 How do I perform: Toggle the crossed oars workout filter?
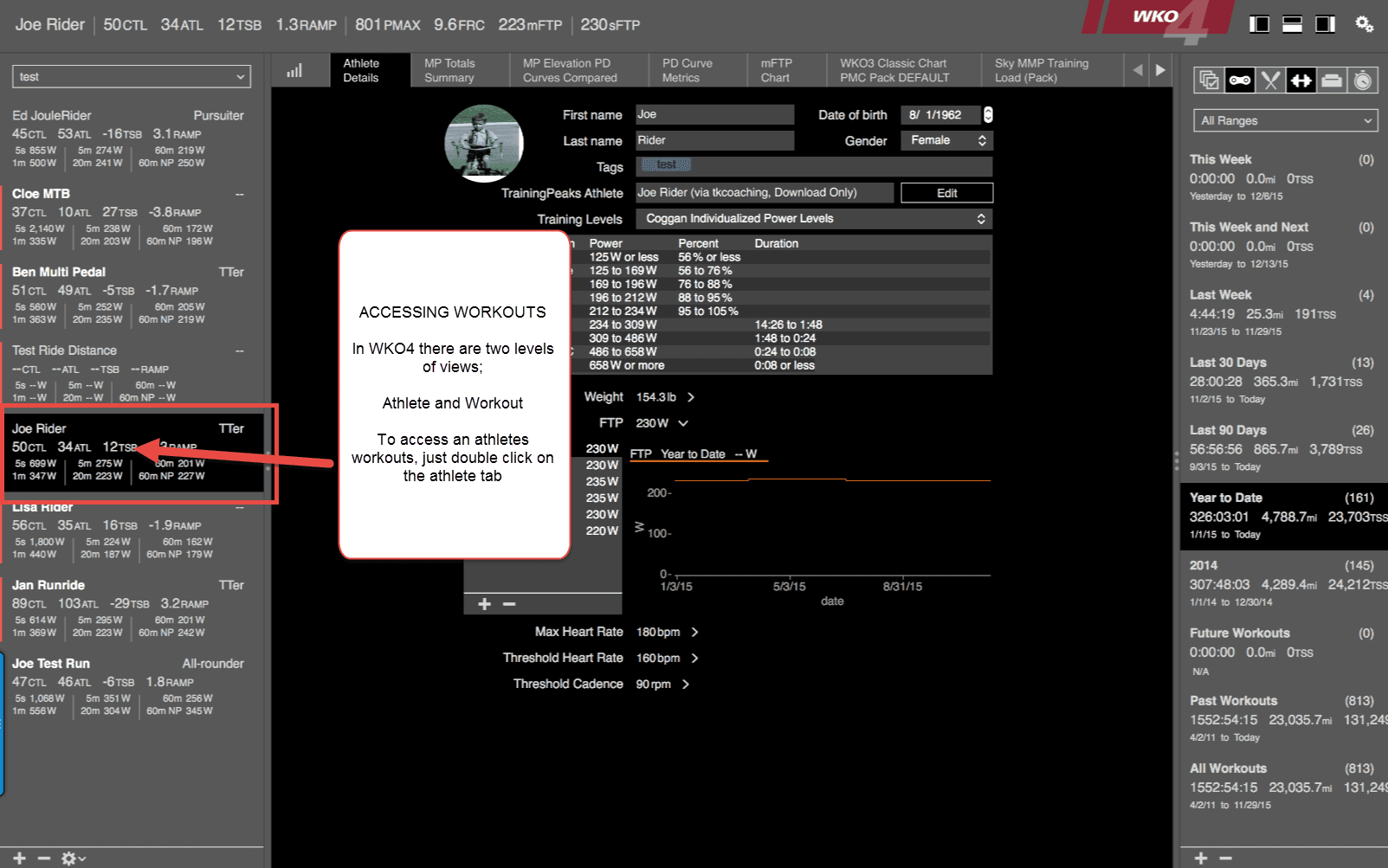click(x=1270, y=80)
